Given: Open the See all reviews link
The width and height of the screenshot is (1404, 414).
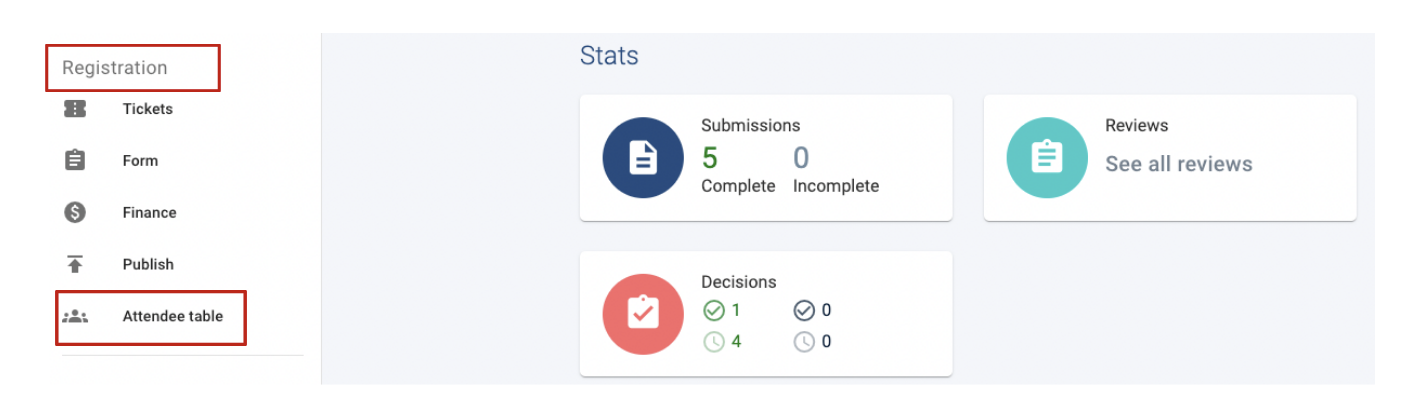Looking at the screenshot, I should 1179,164.
